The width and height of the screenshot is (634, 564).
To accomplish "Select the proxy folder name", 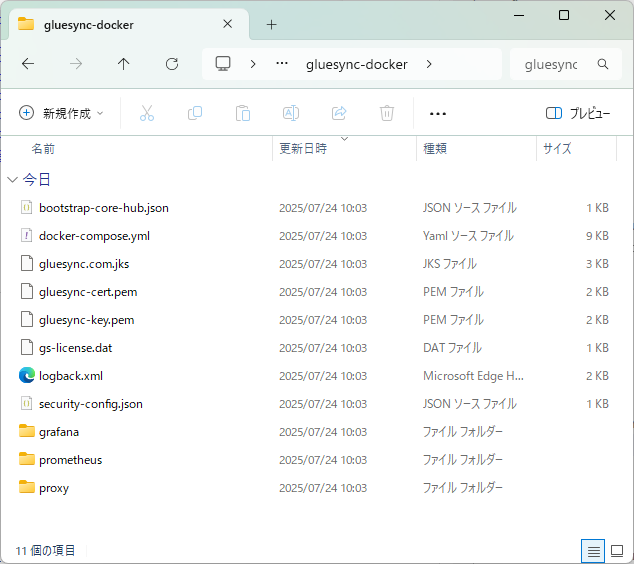I will (54, 488).
